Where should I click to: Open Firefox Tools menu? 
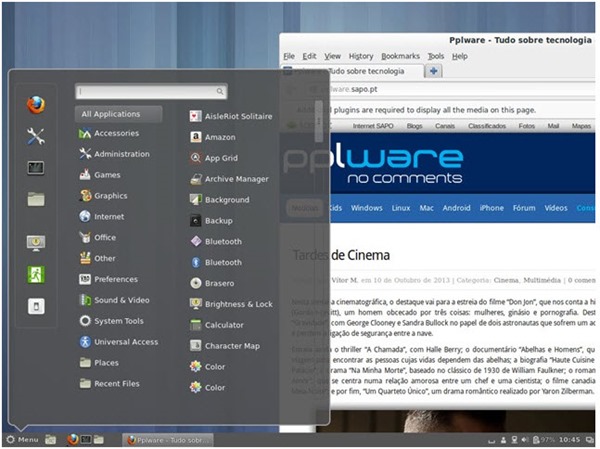[436, 56]
